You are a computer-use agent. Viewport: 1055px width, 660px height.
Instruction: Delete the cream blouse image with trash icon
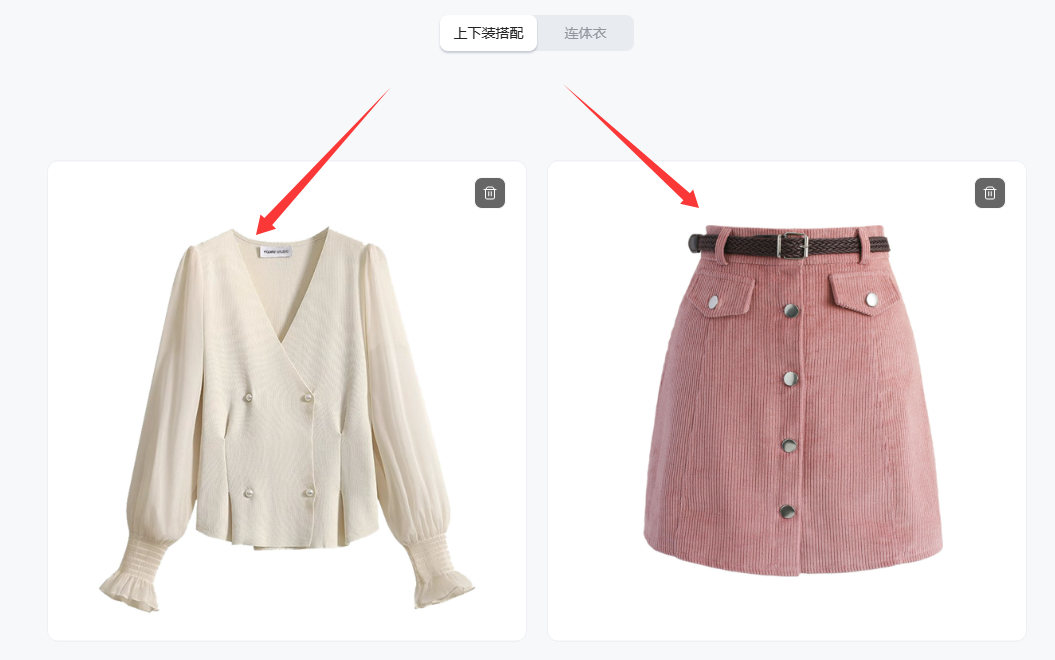(490, 193)
